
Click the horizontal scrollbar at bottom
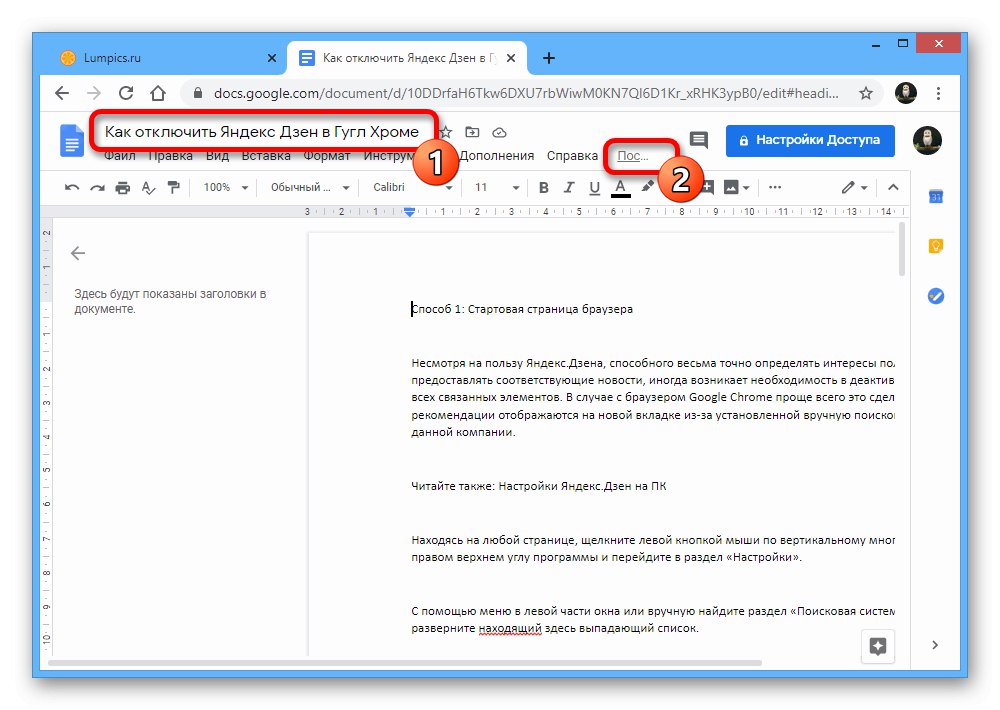[x=404, y=663]
